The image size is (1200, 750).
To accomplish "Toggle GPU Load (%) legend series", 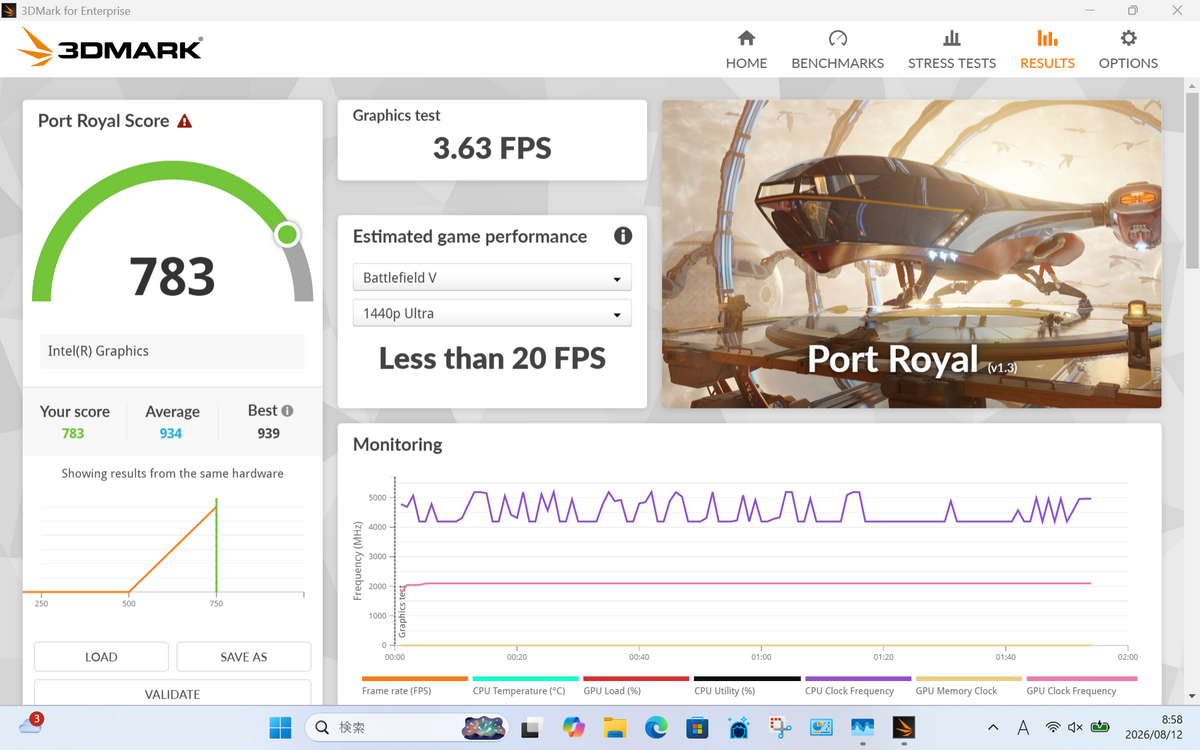I will click(x=636, y=686).
